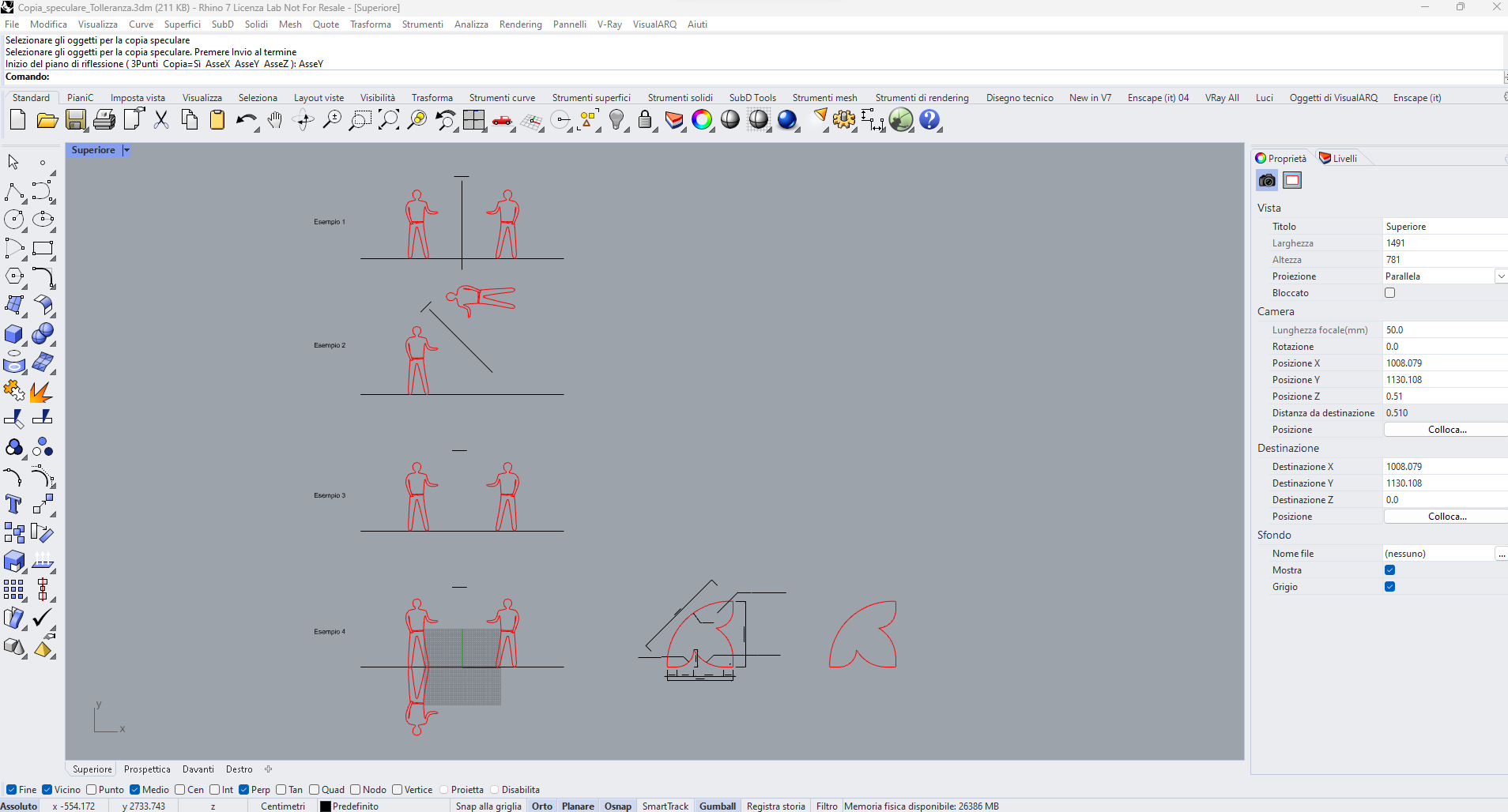Toggle the Gumball status button

tap(718, 806)
